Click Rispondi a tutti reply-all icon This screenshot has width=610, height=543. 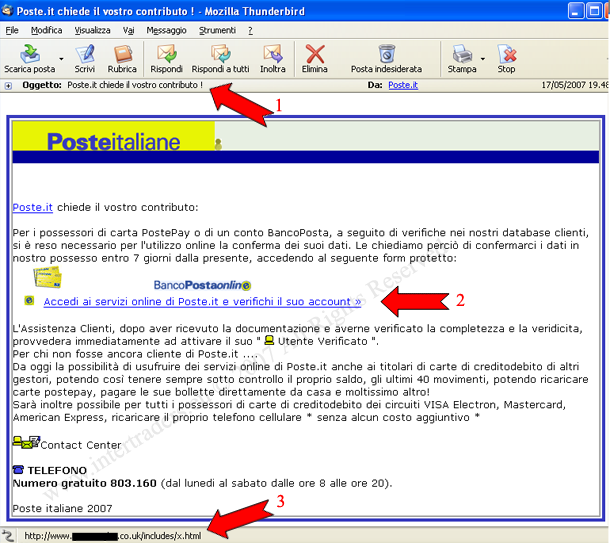pyautogui.click(x=221, y=54)
